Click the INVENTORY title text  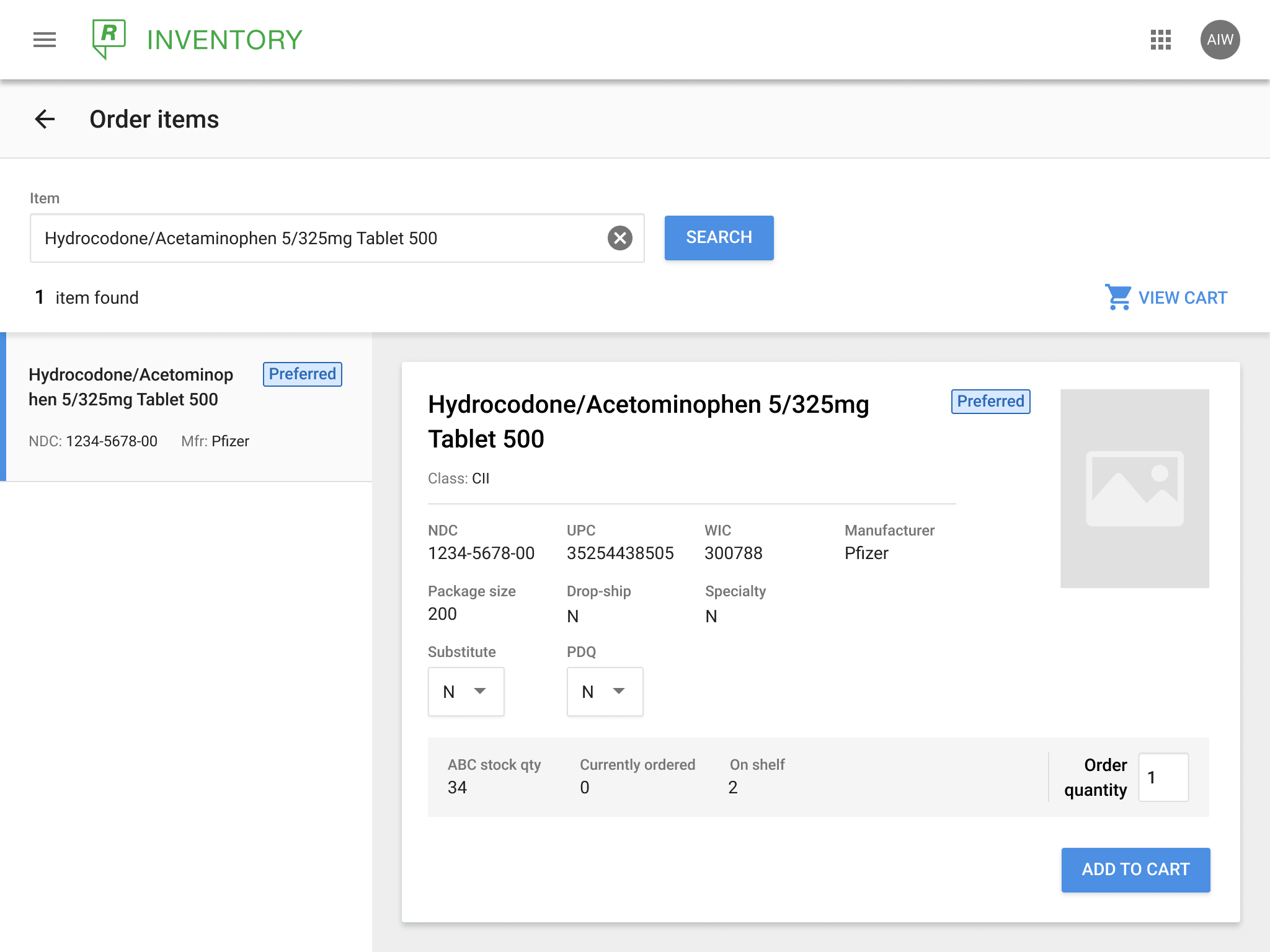click(224, 40)
